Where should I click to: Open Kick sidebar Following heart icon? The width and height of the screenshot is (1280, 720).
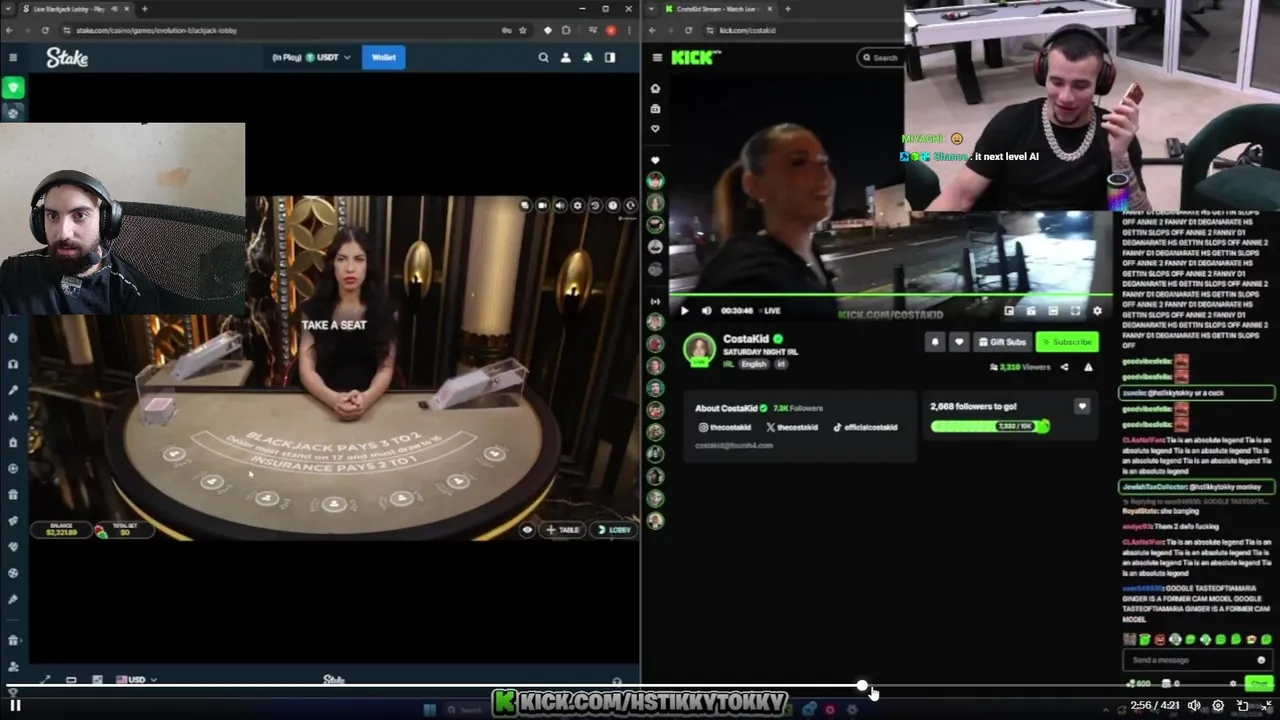tap(655, 129)
